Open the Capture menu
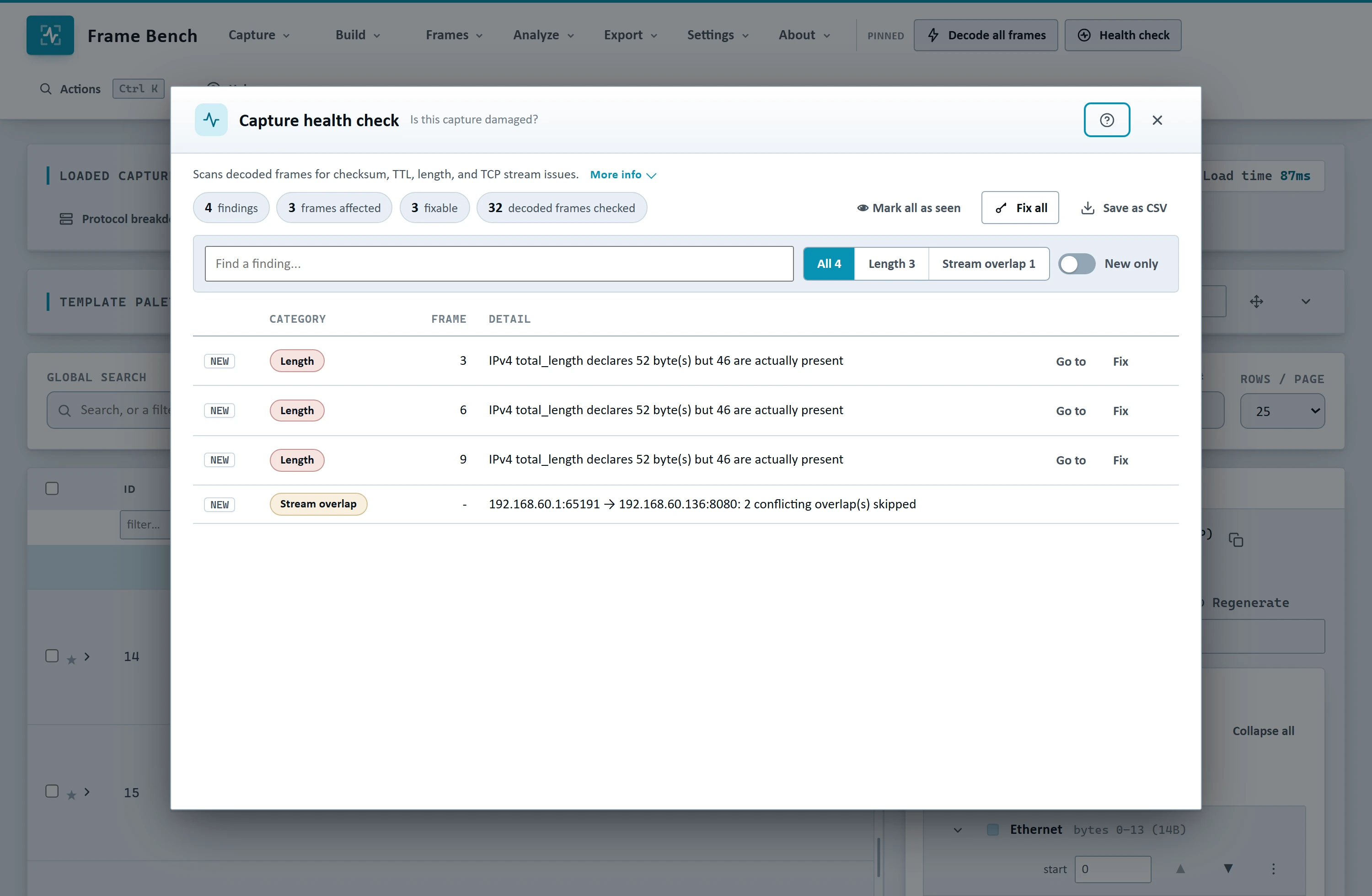 pyautogui.click(x=259, y=35)
